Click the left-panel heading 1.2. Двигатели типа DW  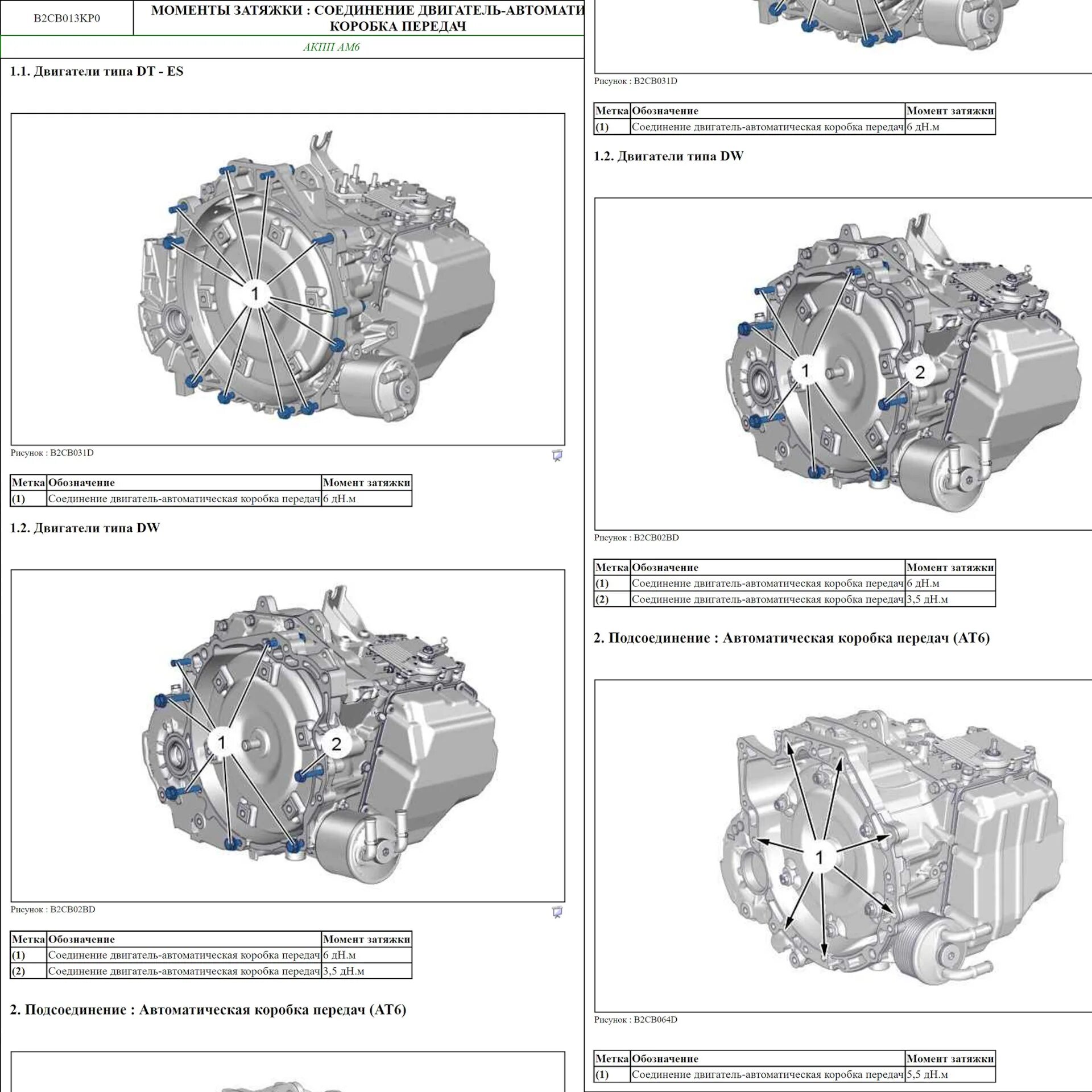pyautogui.click(x=85, y=528)
